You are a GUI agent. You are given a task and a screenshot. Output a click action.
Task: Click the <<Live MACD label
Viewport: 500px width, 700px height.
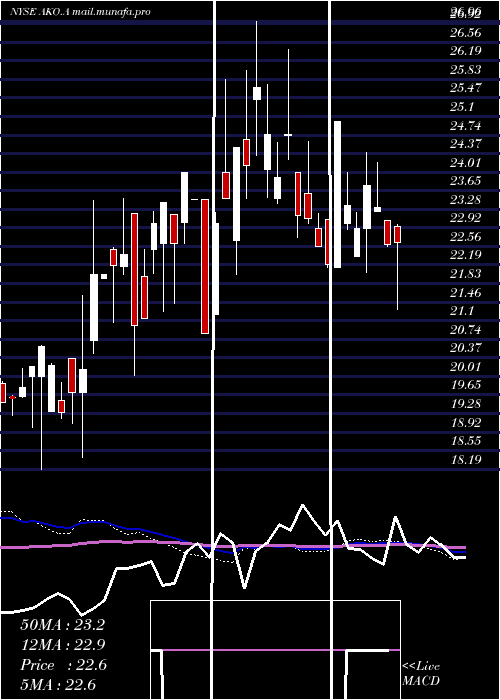421,674
